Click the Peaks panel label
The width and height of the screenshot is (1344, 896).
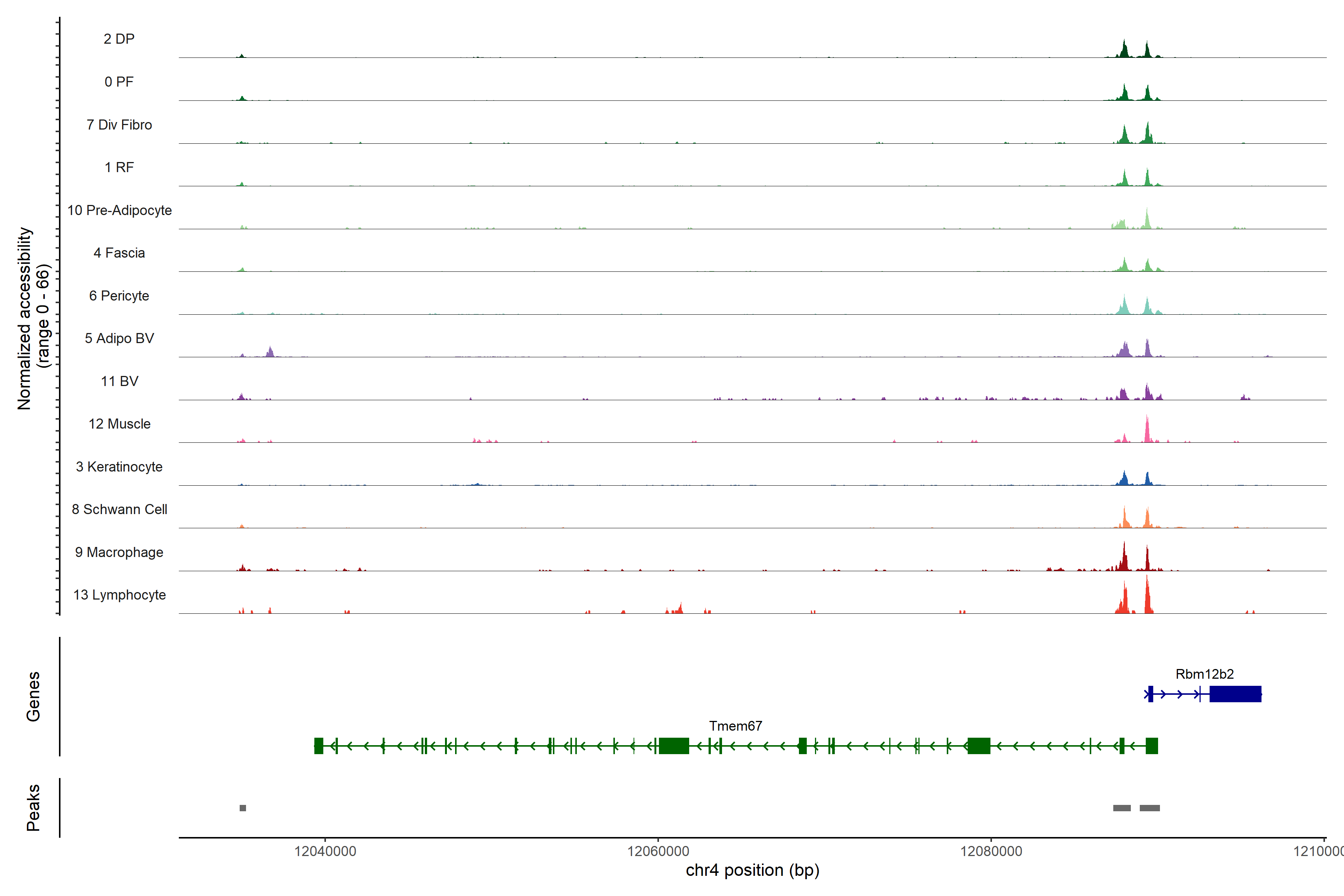[x=33, y=808]
